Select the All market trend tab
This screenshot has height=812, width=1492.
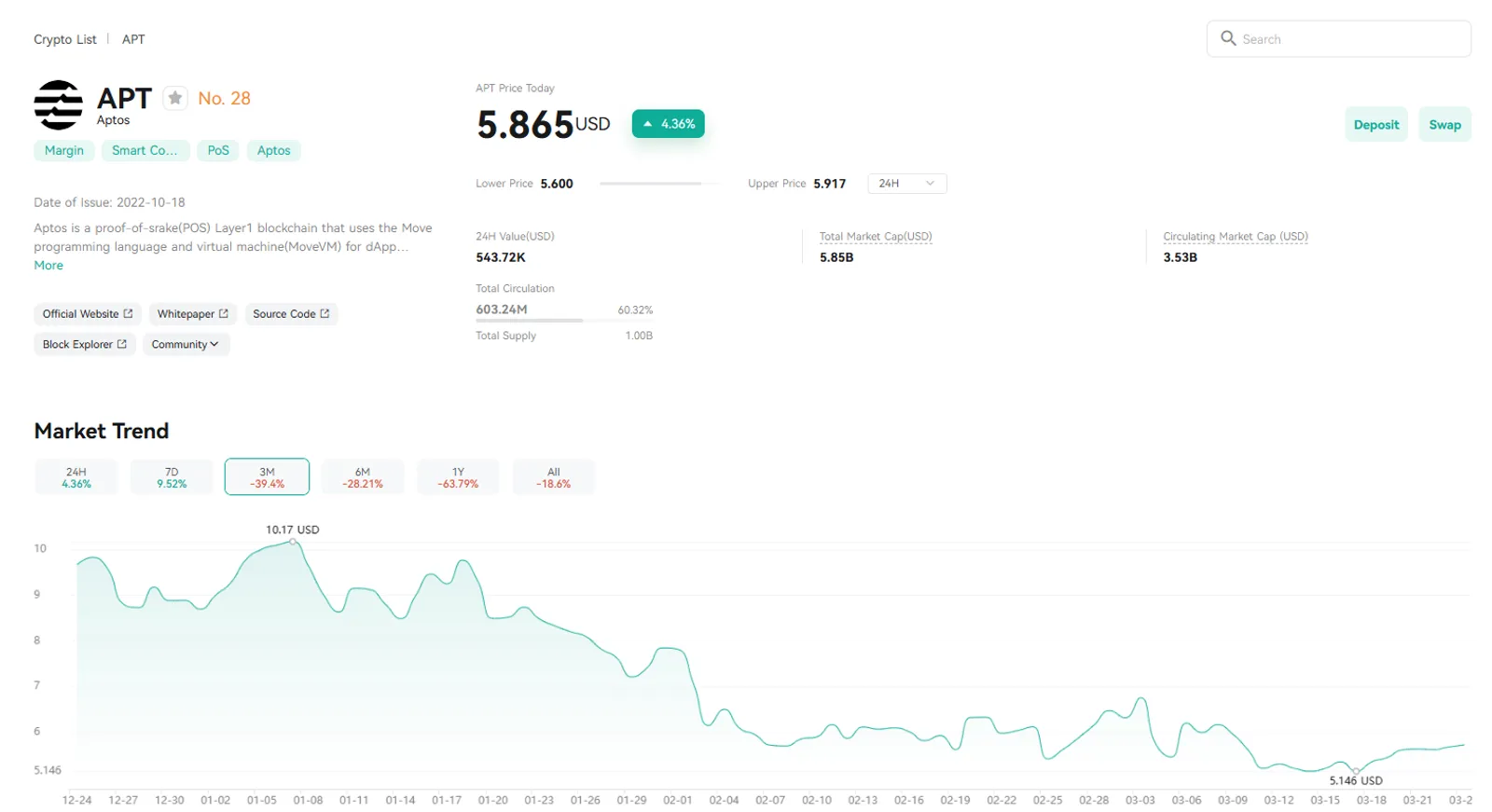[553, 477]
